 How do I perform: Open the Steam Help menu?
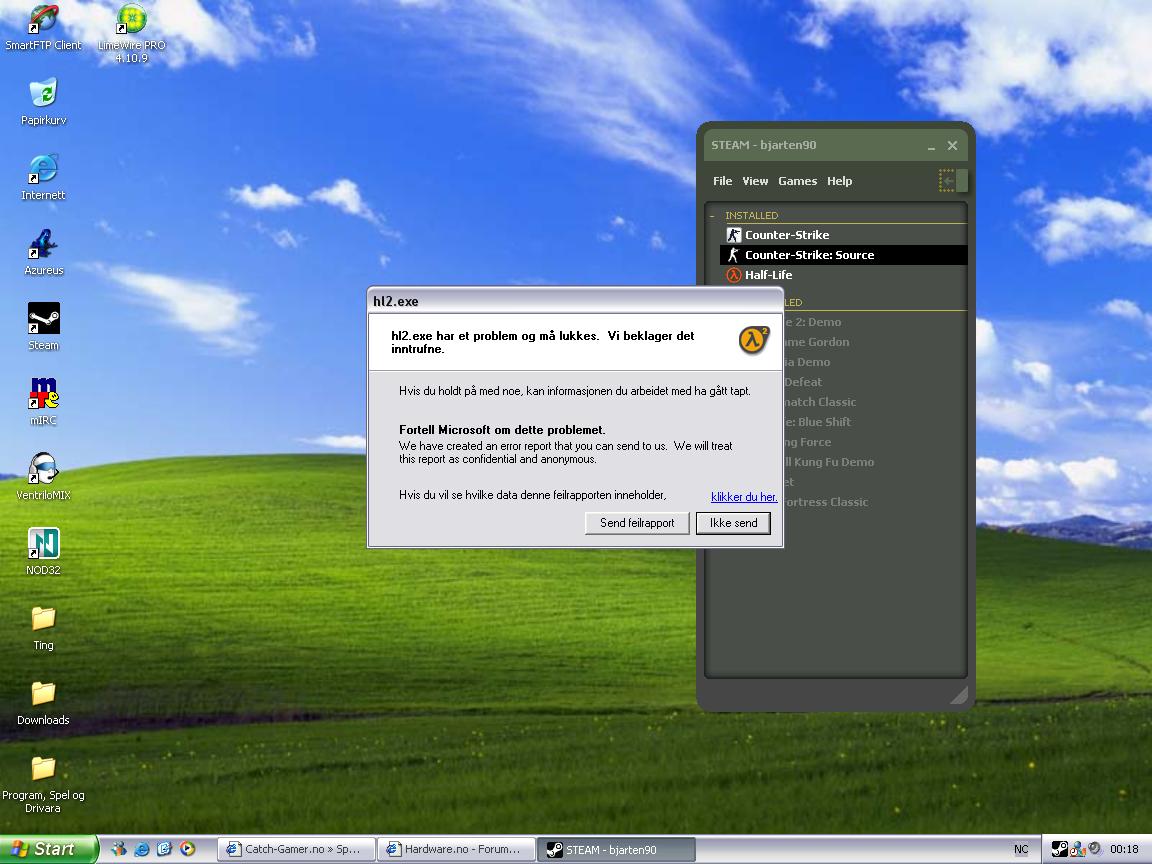[x=839, y=181]
